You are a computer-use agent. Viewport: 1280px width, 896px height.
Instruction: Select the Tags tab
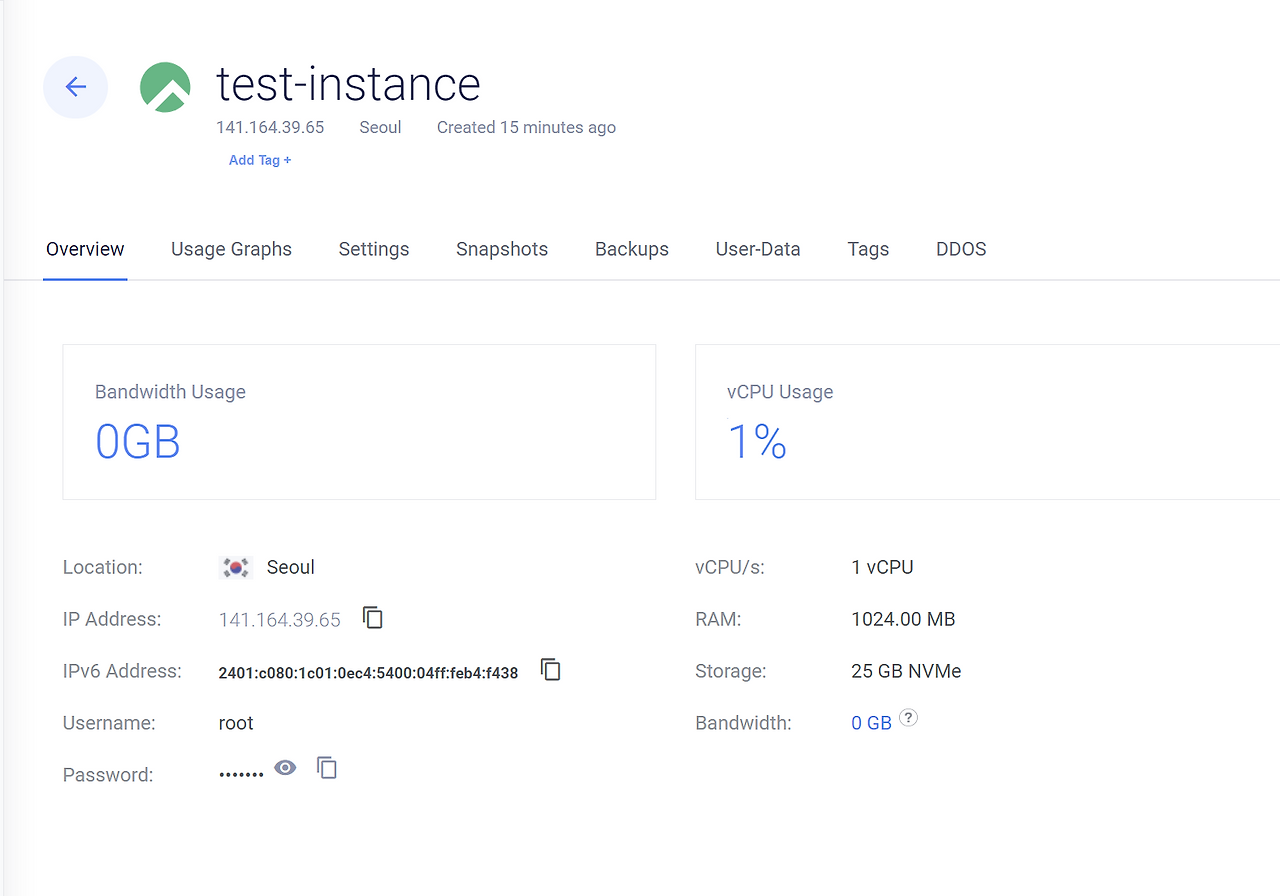(x=868, y=249)
